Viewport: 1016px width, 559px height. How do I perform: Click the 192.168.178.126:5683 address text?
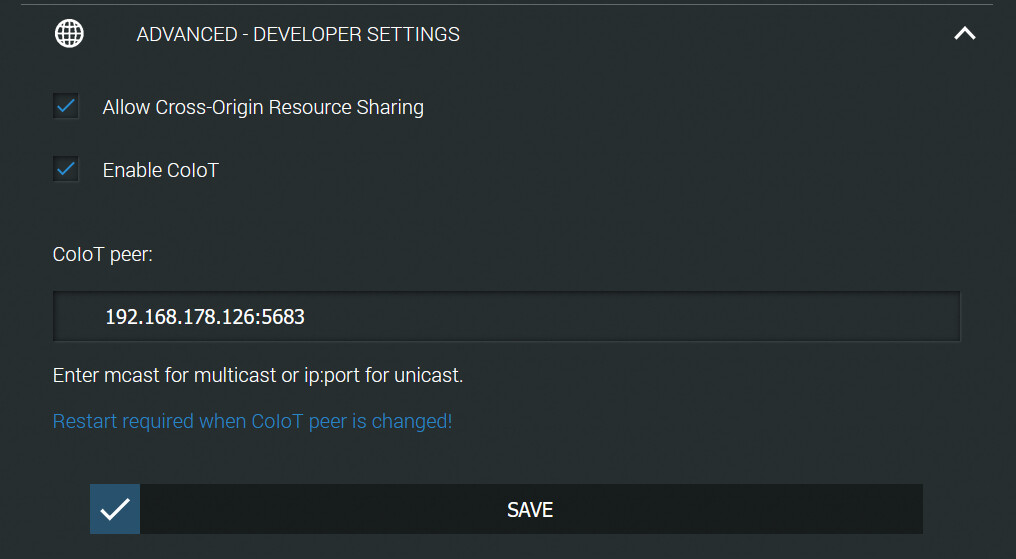click(205, 317)
